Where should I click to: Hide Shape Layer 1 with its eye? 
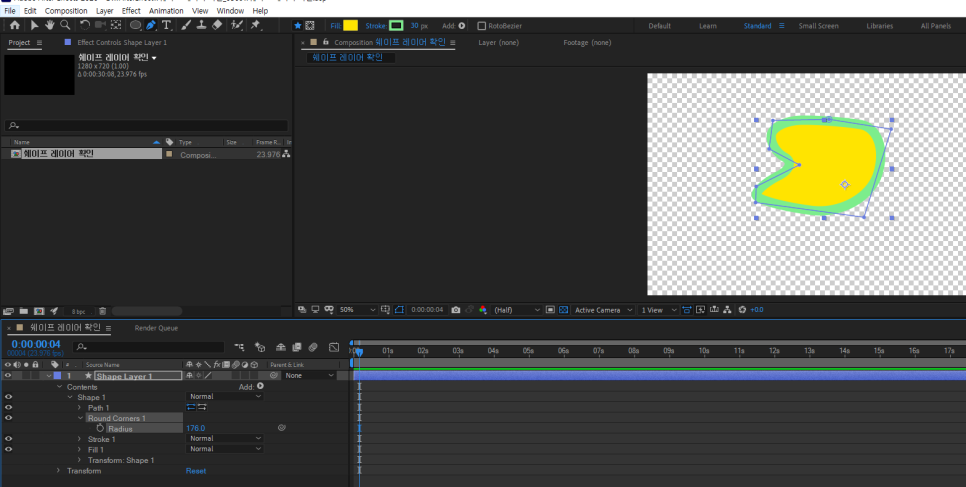pyautogui.click(x=8, y=375)
